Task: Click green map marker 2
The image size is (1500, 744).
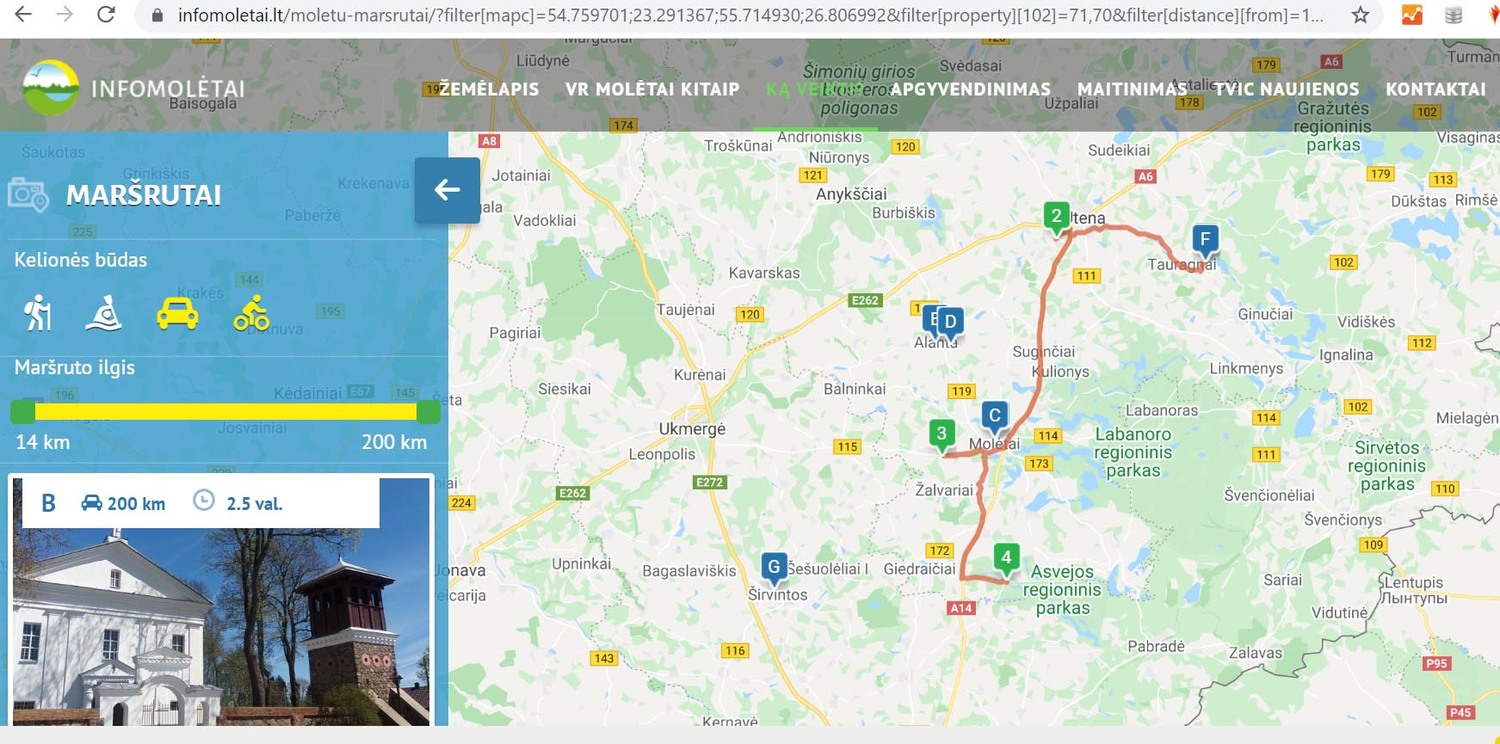Action: point(1055,216)
